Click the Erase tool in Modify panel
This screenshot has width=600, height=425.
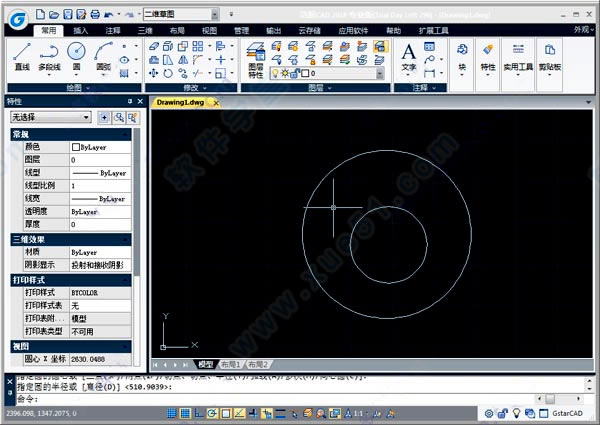(154, 46)
